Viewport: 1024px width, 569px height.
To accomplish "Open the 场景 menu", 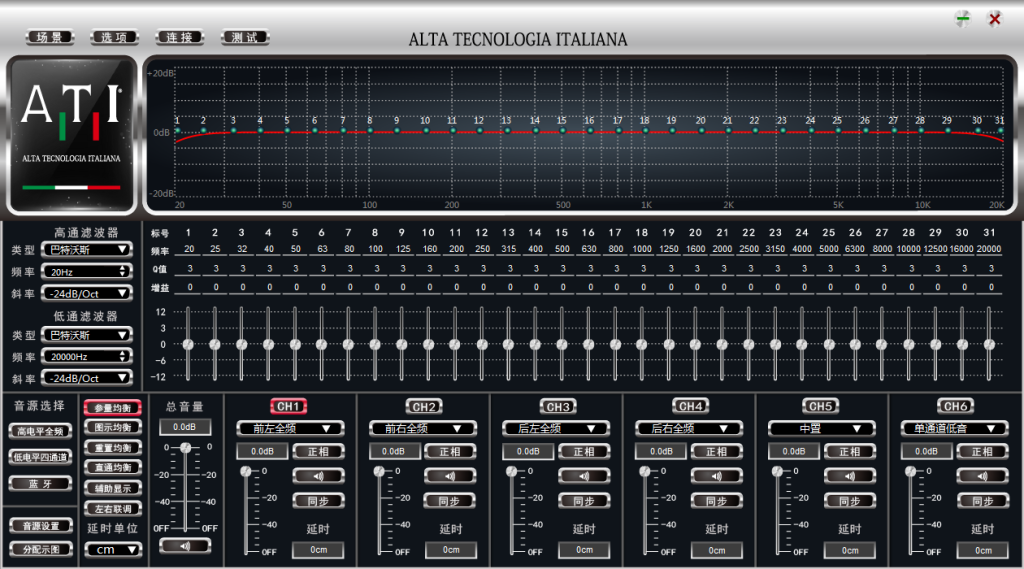I will click(x=50, y=37).
